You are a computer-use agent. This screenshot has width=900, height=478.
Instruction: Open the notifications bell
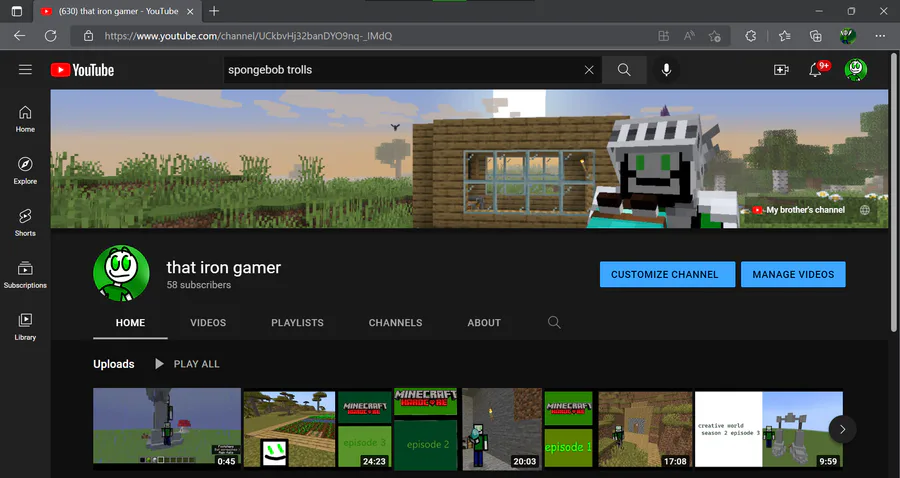pyautogui.click(x=815, y=70)
